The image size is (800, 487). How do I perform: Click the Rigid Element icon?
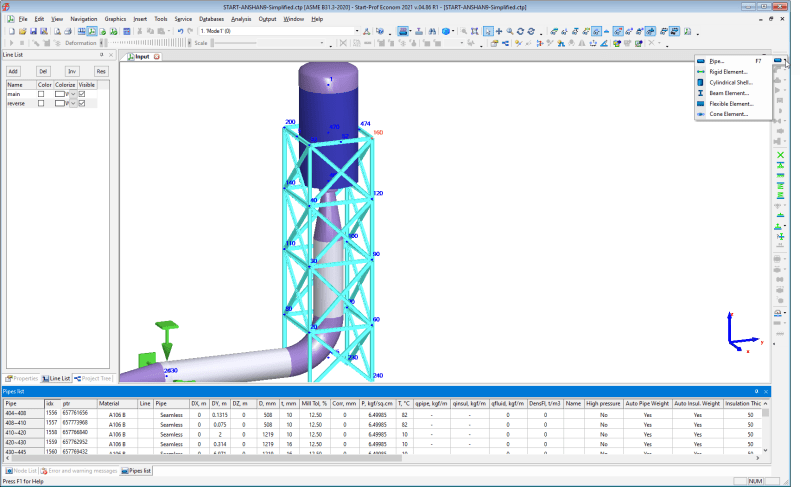point(701,71)
